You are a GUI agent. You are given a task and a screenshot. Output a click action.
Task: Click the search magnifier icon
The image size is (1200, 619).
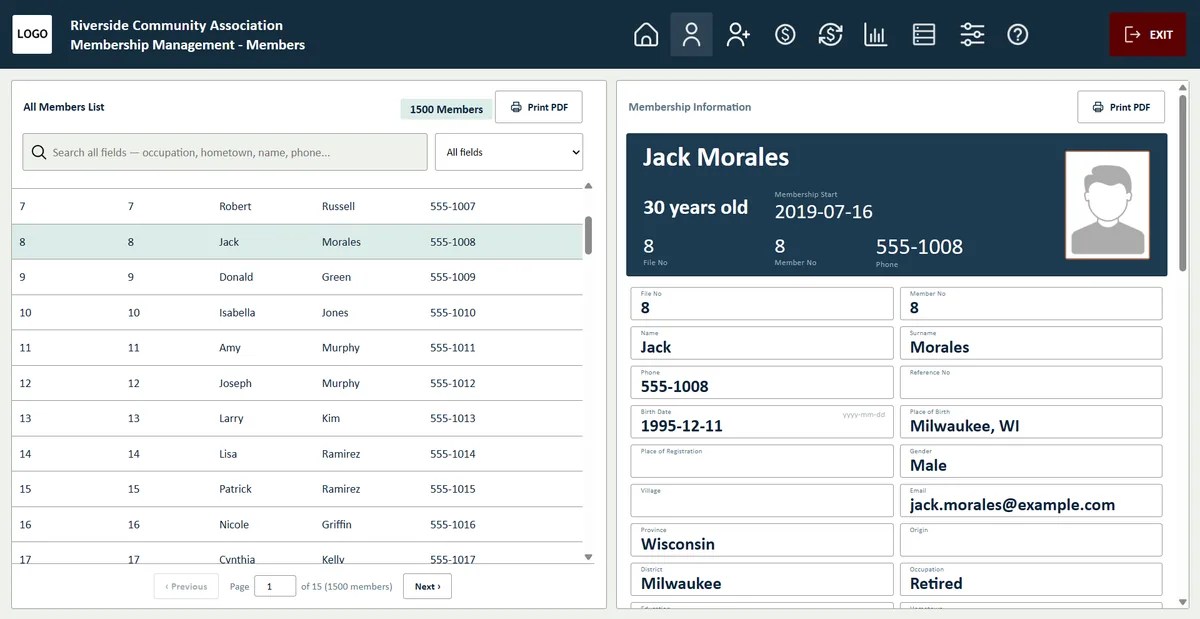pyautogui.click(x=39, y=152)
